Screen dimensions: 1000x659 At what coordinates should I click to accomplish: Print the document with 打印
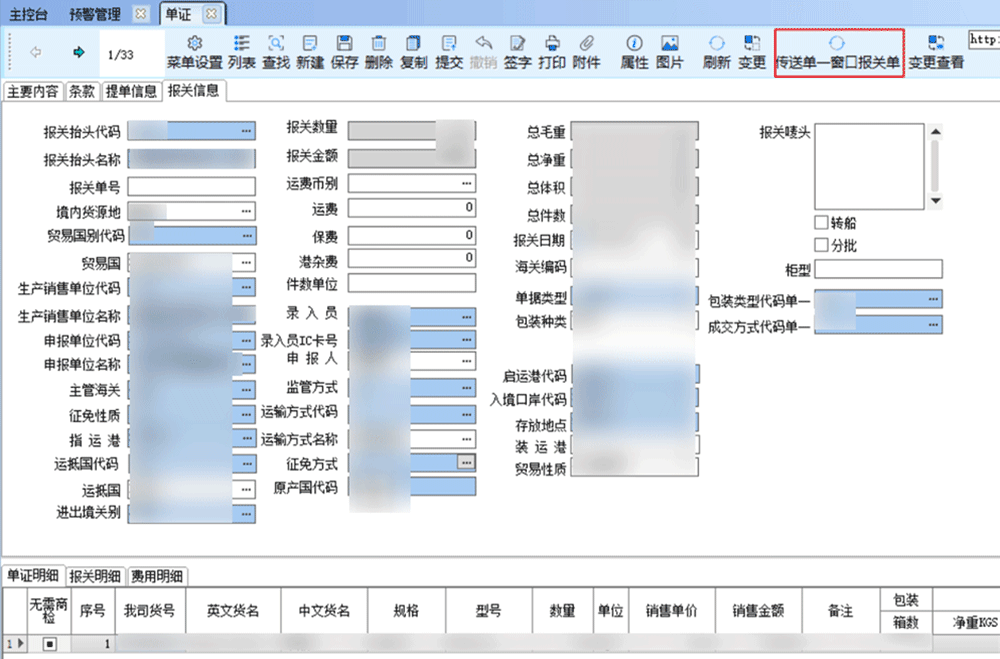click(552, 52)
